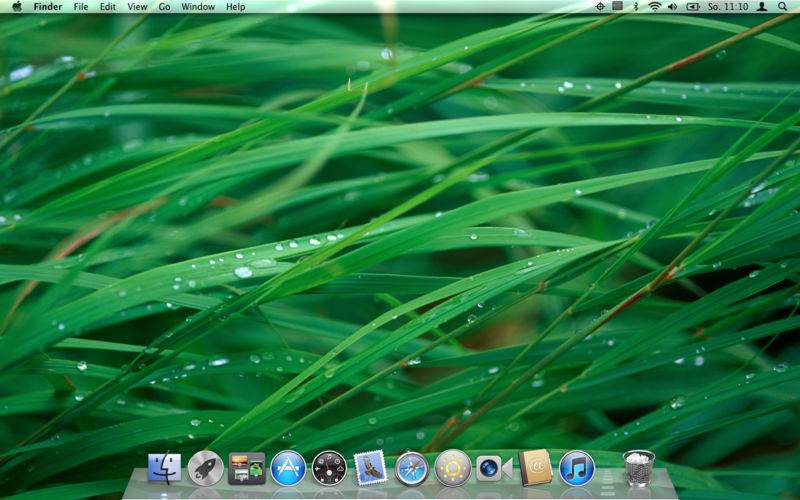Open the Go menu

point(164,7)
